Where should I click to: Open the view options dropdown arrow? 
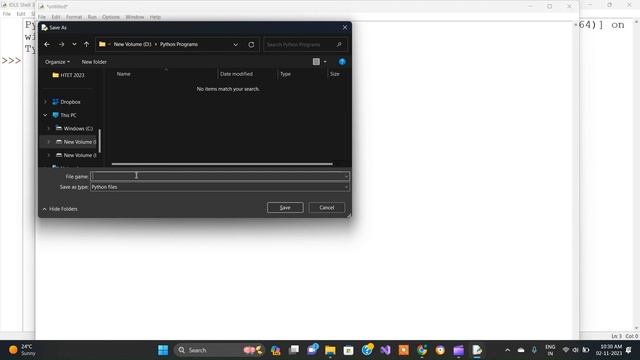(x=325, y=62)
